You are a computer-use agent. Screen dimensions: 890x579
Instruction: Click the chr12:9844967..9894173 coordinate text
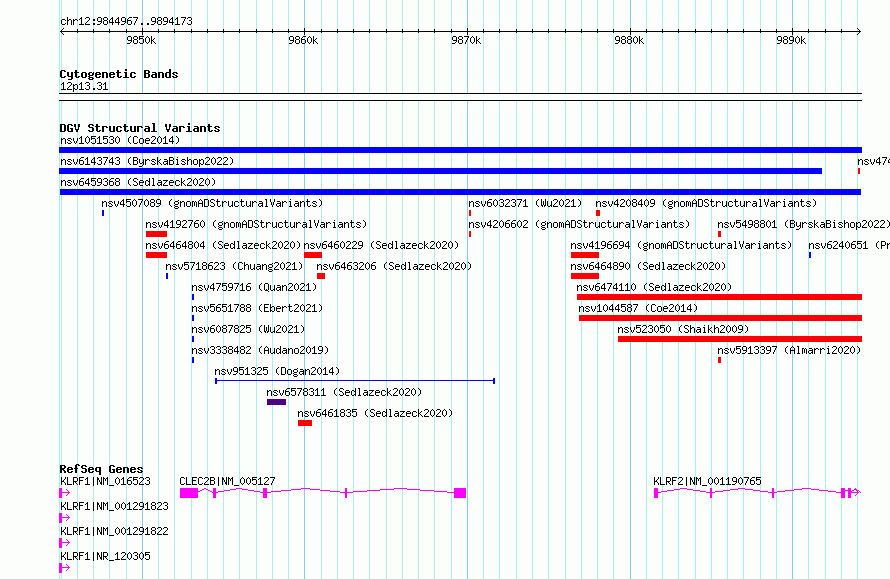(x=126, y=22)
